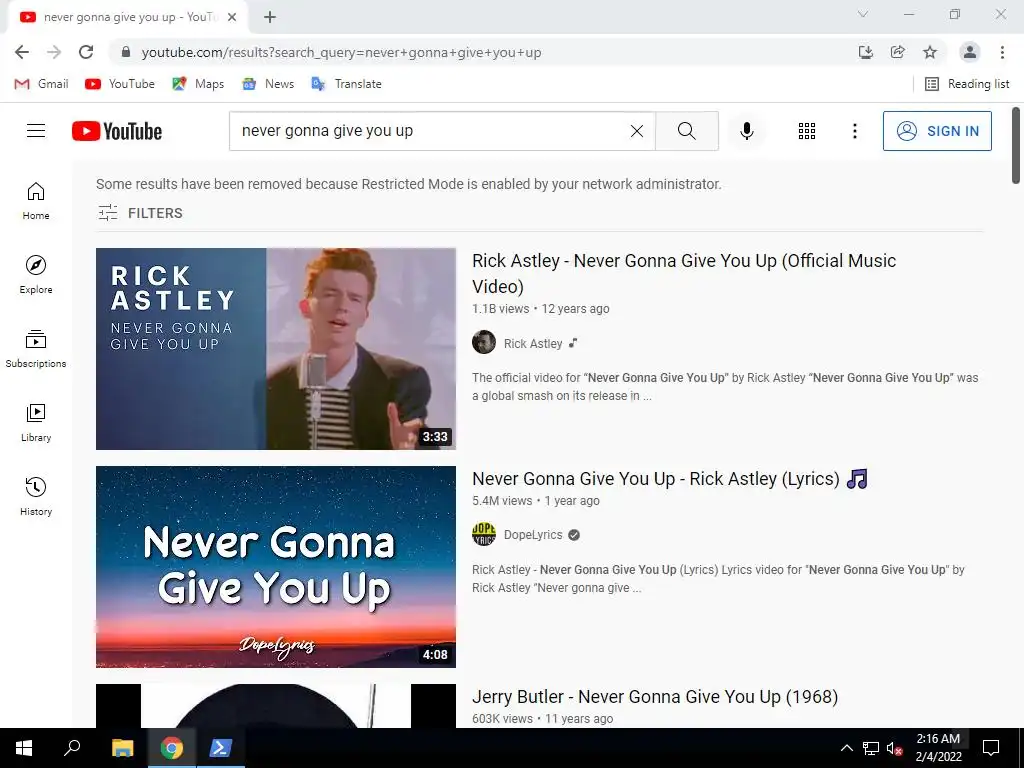Reload the current page

pyautogui.click(x=86, y=52)
